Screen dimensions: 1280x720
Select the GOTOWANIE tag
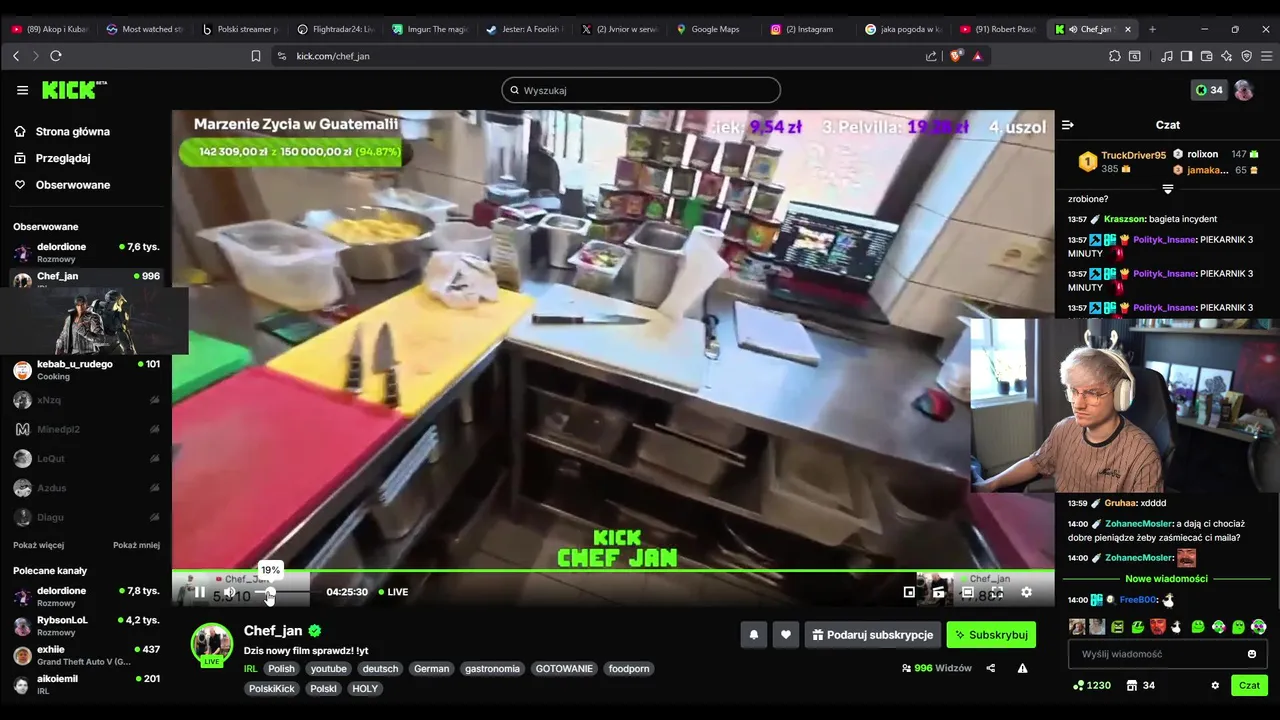pos(564,668)
